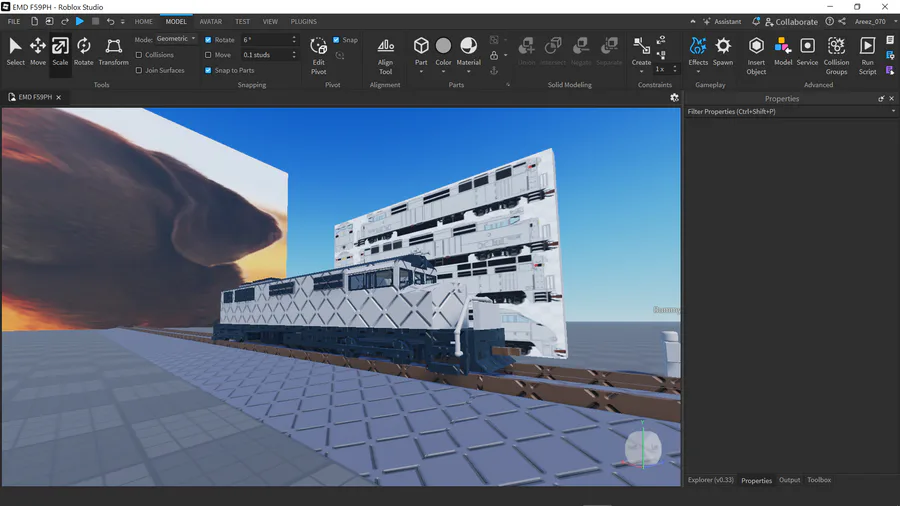Click the Model button in Advanced
The height and width of the screenshot is (506, 900).
783,51
